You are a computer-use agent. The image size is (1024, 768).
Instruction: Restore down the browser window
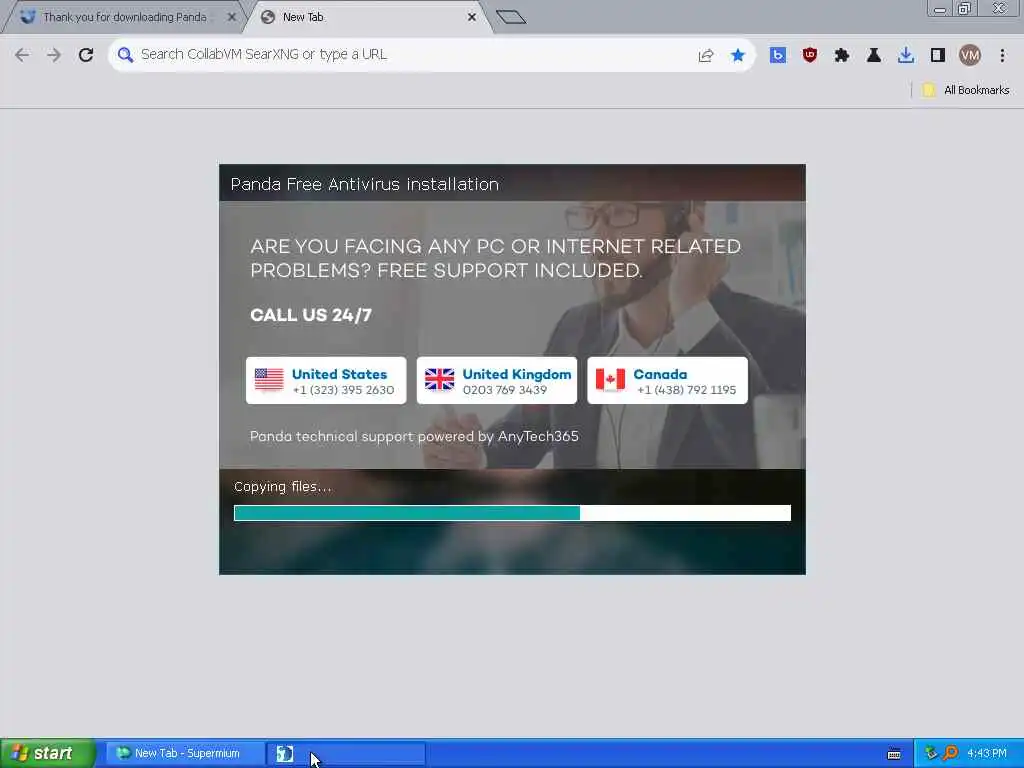(x=964, y=9)
